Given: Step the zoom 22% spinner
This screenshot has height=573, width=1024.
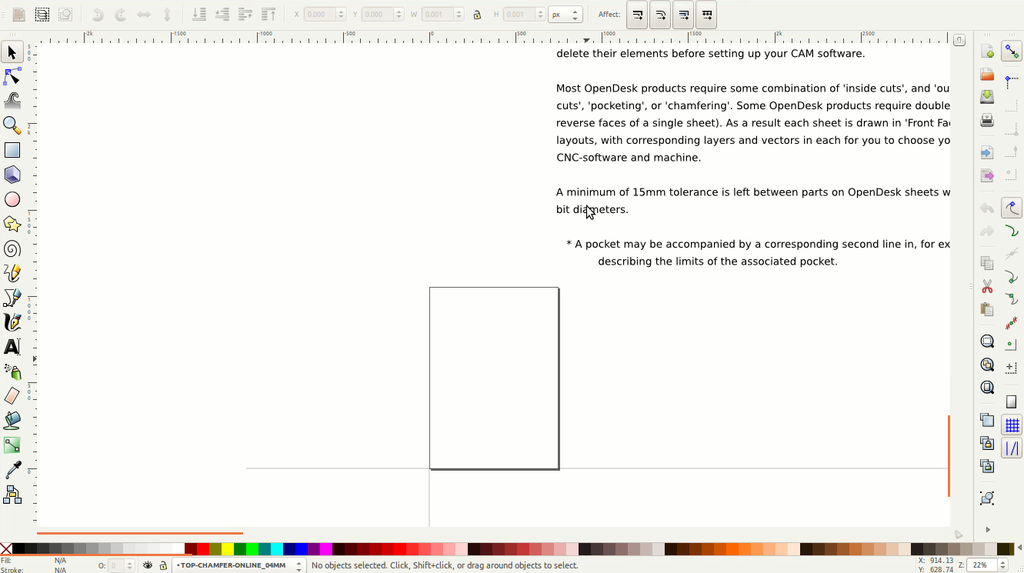Looking at the screenshot, I should [x=1002, y=565].
